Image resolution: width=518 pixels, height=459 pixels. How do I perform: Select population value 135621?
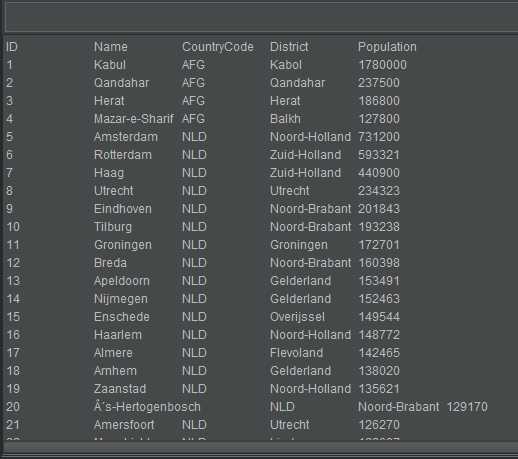[x=379, y=389]
